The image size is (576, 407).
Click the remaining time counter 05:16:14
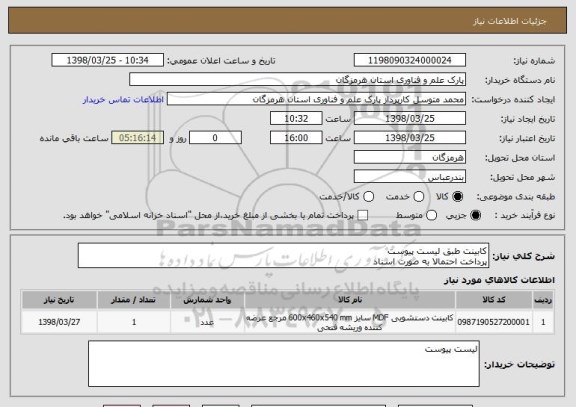click(x=137, y=138)
